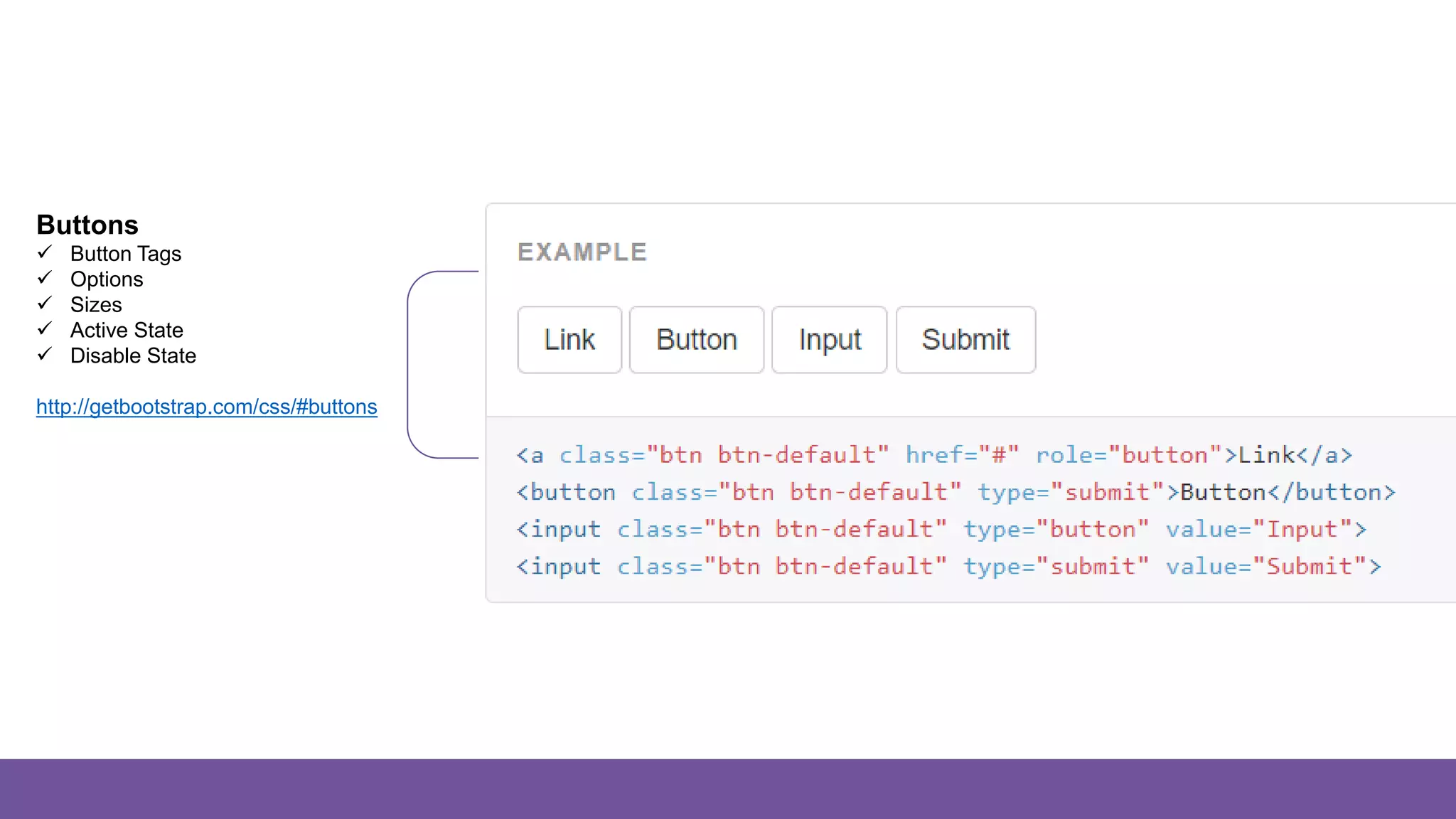Select the Button Tags bullet text
Screen dimensions: 1456x819
coord(126,254)
